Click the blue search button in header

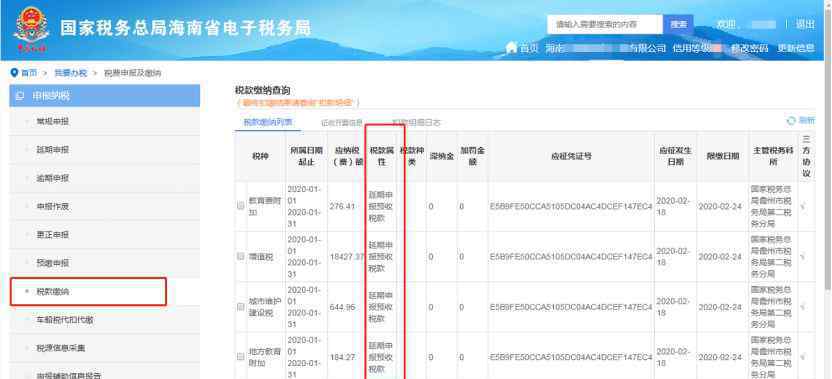678,24
